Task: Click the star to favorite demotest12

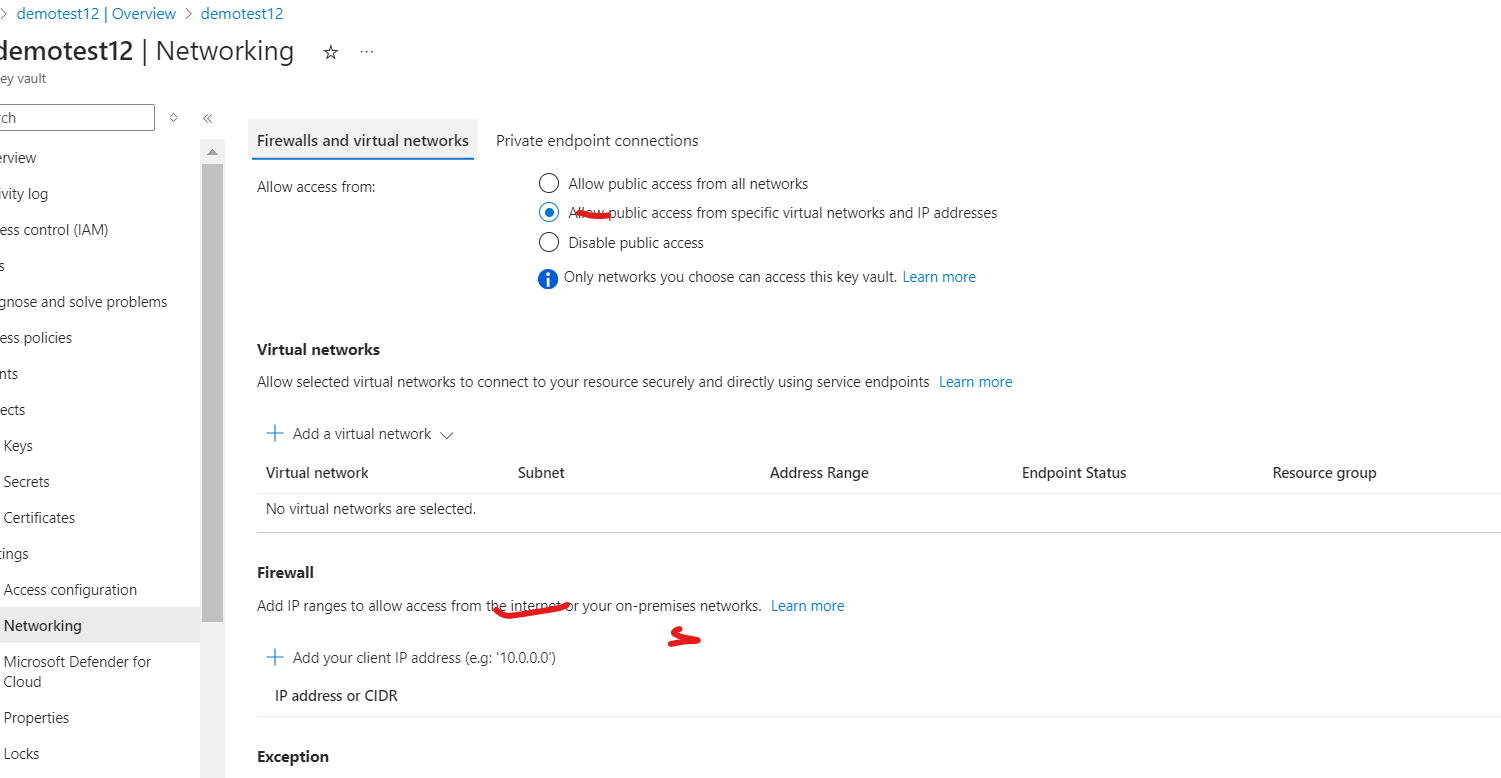Action: point(330,51)
